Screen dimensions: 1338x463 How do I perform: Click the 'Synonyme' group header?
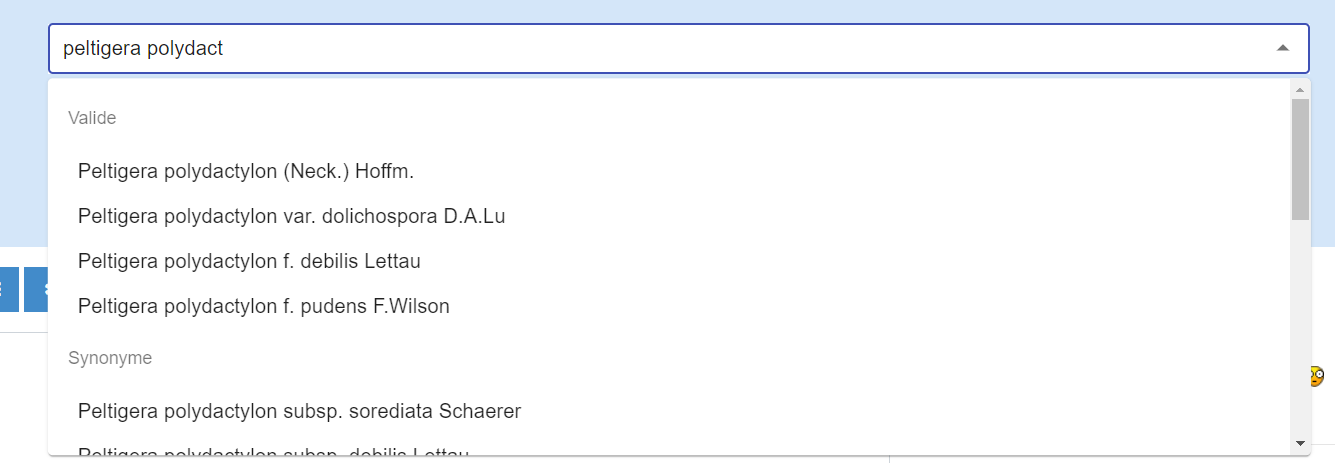pos(110,358)
